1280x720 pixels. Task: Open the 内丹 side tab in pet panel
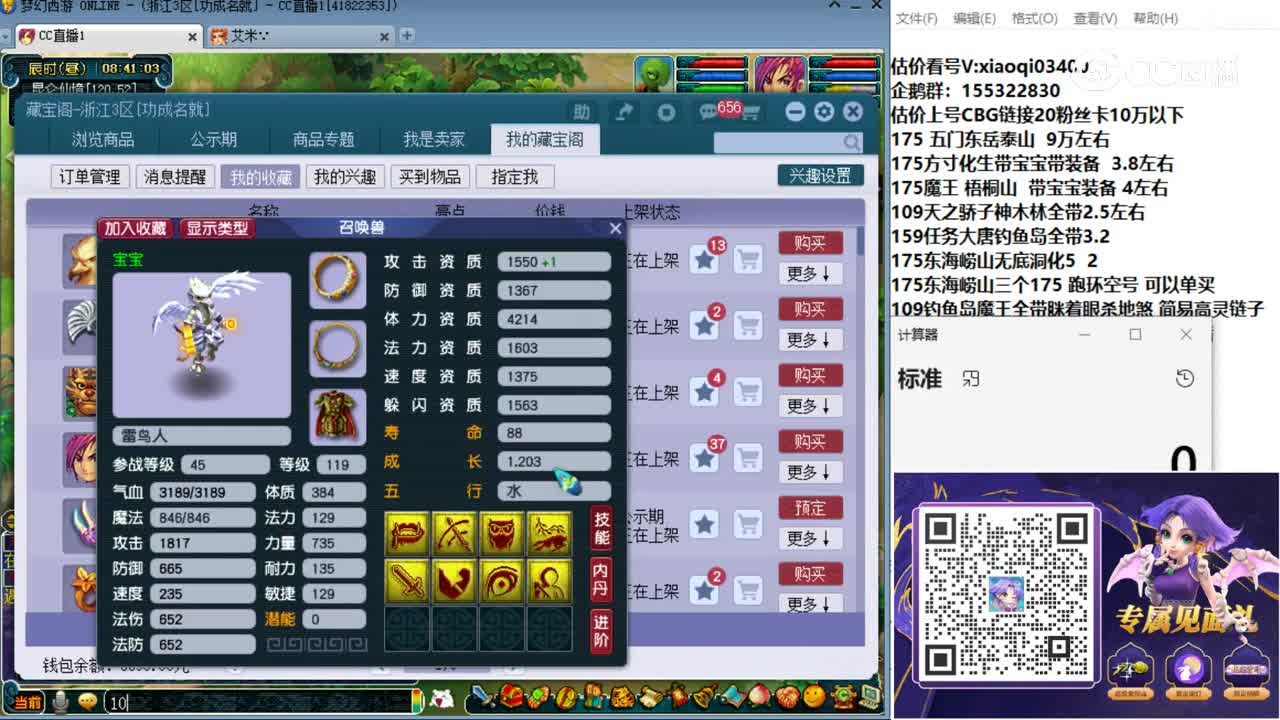pos(601,579)
